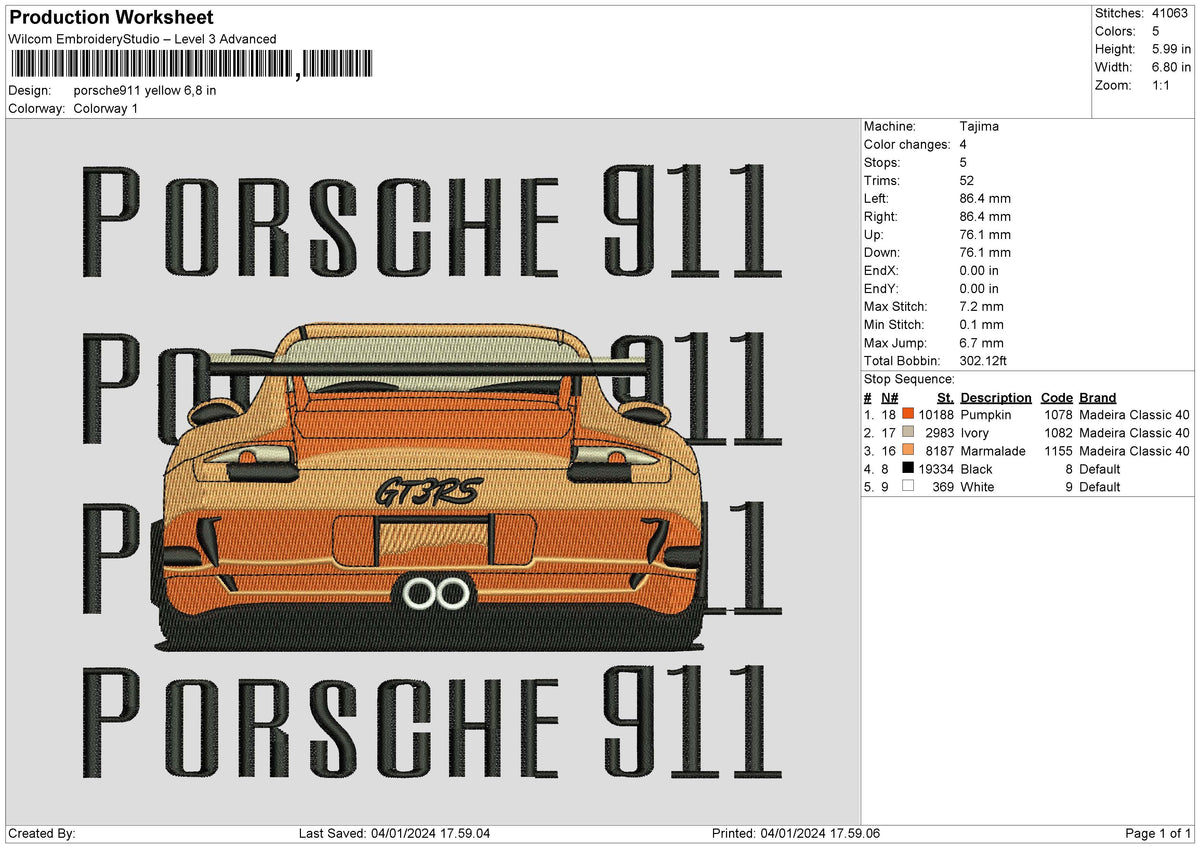Screen dimensions: 1200x848
Task: Click the Width value 6.80 in
Action: (x=1170, y=67)
